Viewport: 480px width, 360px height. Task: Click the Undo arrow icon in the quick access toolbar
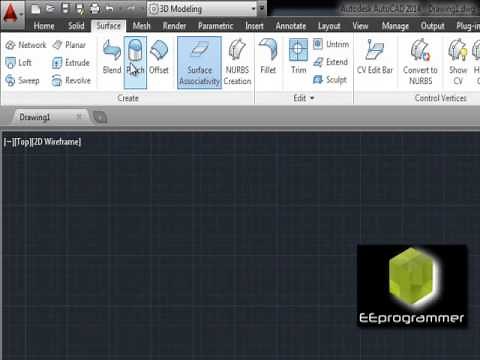[x=110, y=9]
